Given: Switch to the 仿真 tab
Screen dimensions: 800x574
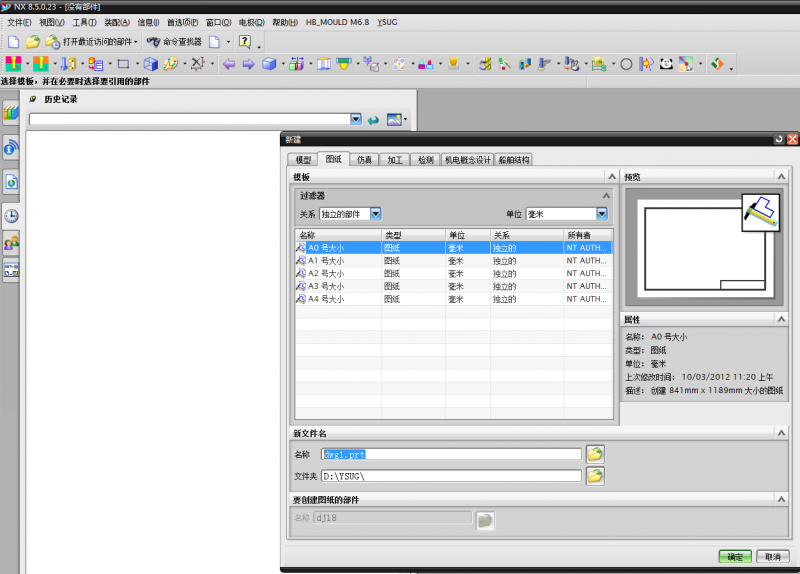Looking at the screenshot, I should pyautogui.click(x=364, y=160).
